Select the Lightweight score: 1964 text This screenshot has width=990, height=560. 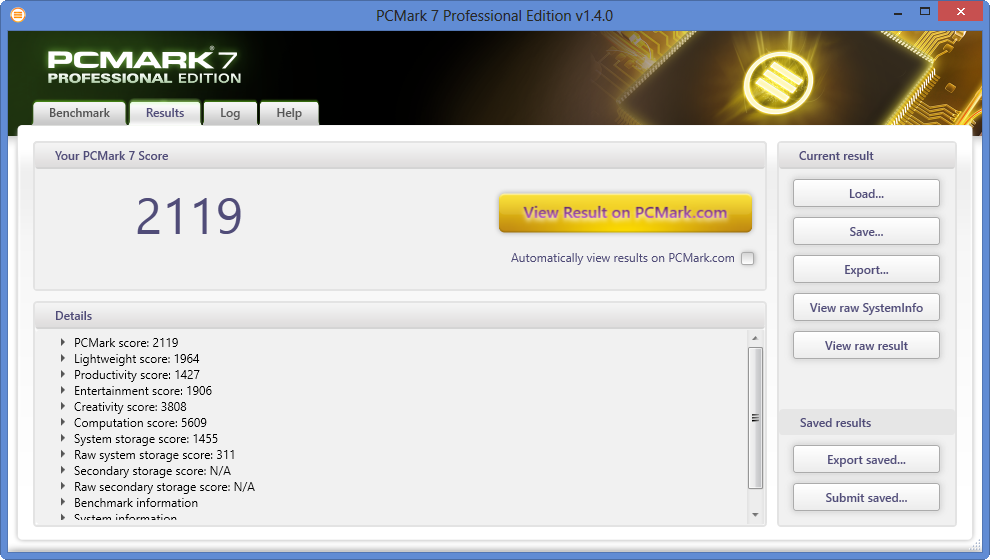[136, 358]
